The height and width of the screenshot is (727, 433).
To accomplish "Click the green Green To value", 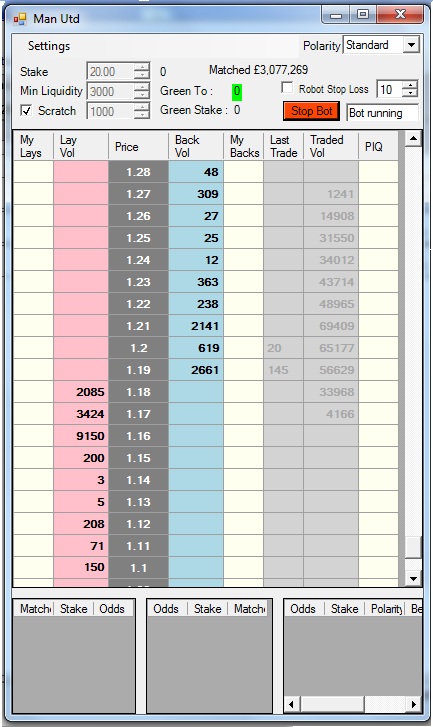I will tap(237, 91).
